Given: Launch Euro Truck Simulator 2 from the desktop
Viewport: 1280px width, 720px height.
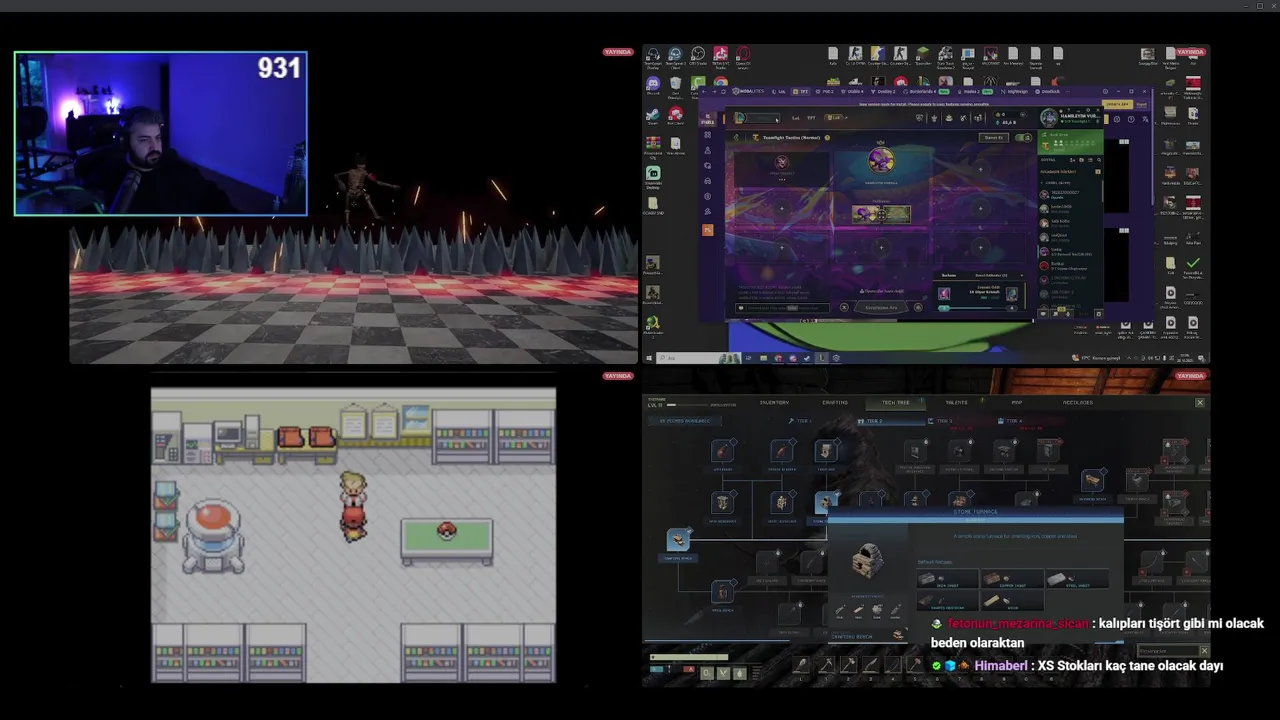Looking at the screenshot, I should click(x=945, y=54).
